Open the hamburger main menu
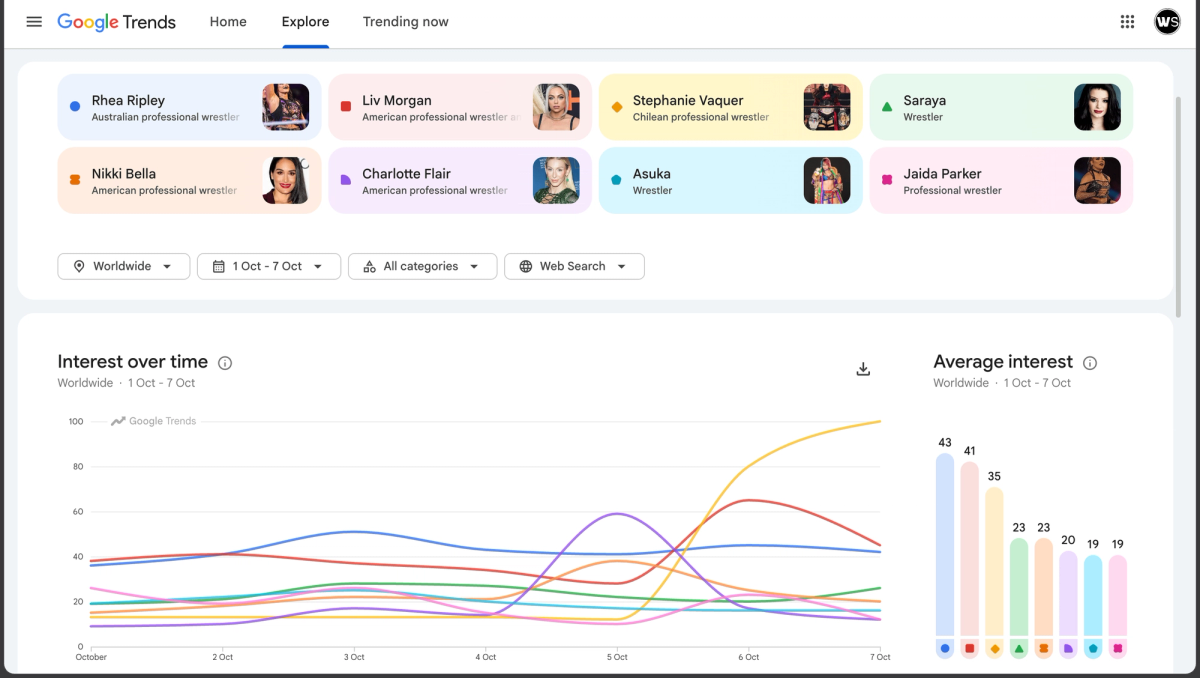Image resolution: width=1200 pixels, height=678 pixels. (34, 22)
